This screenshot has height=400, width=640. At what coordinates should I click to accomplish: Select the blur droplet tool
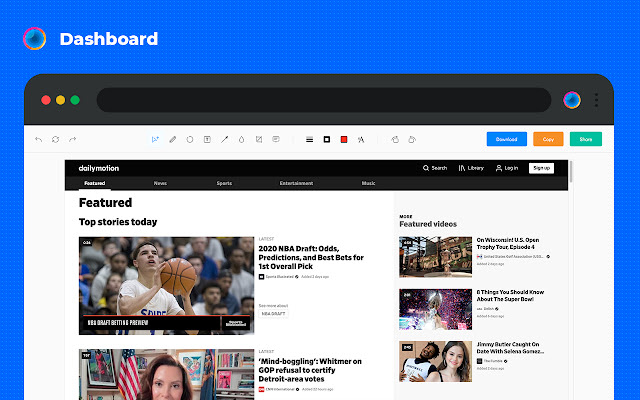point(242,140)
